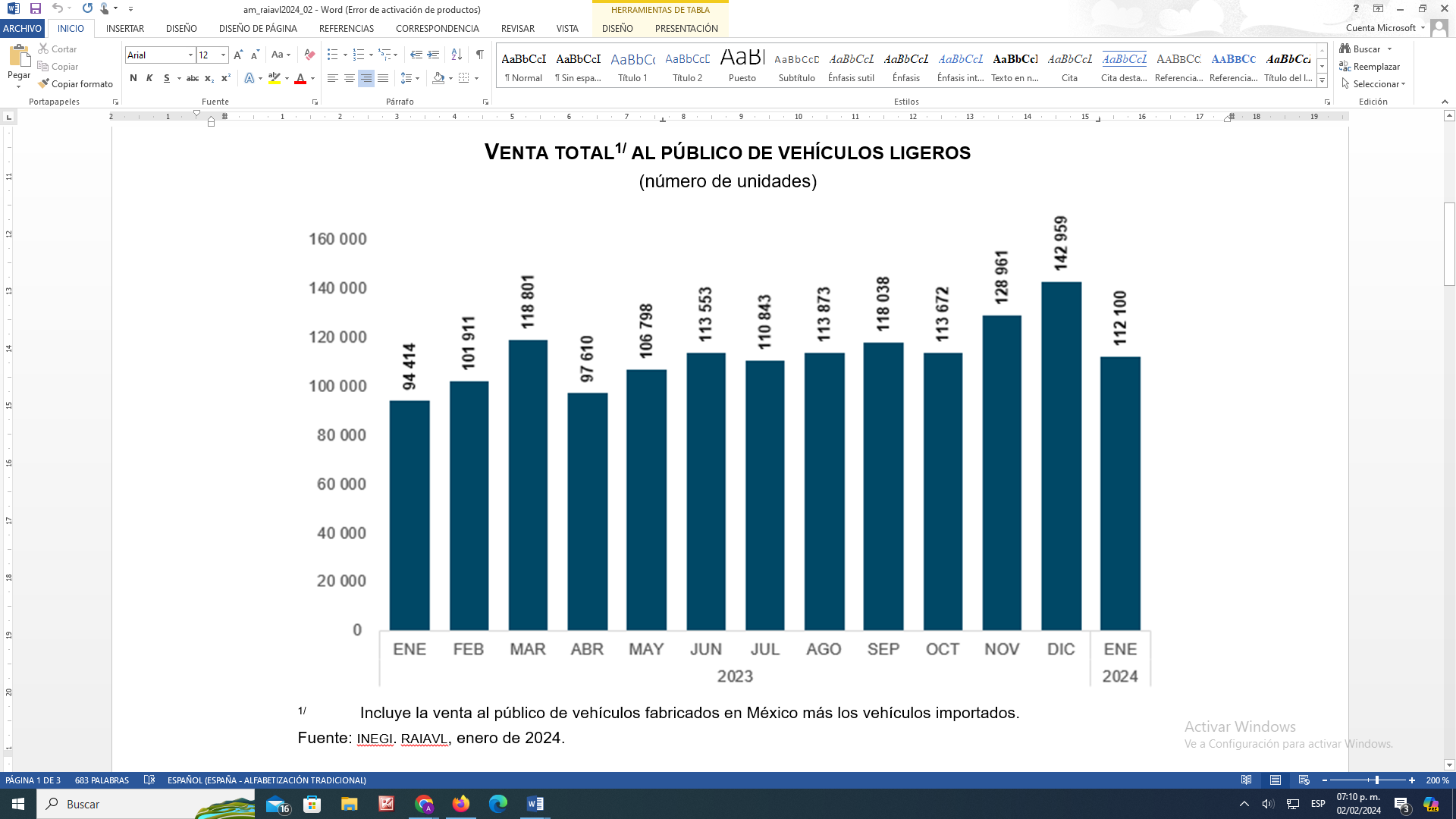Apply the Título 1 style

pos(632,67)
